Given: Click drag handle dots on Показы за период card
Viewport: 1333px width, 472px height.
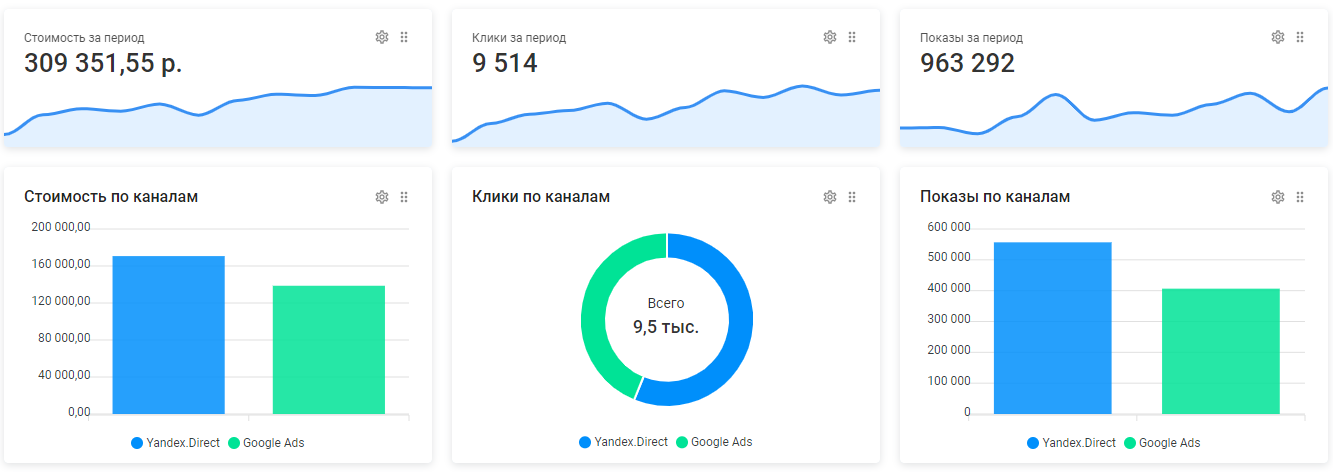Looking at the screenshot, I should 1300,37.
